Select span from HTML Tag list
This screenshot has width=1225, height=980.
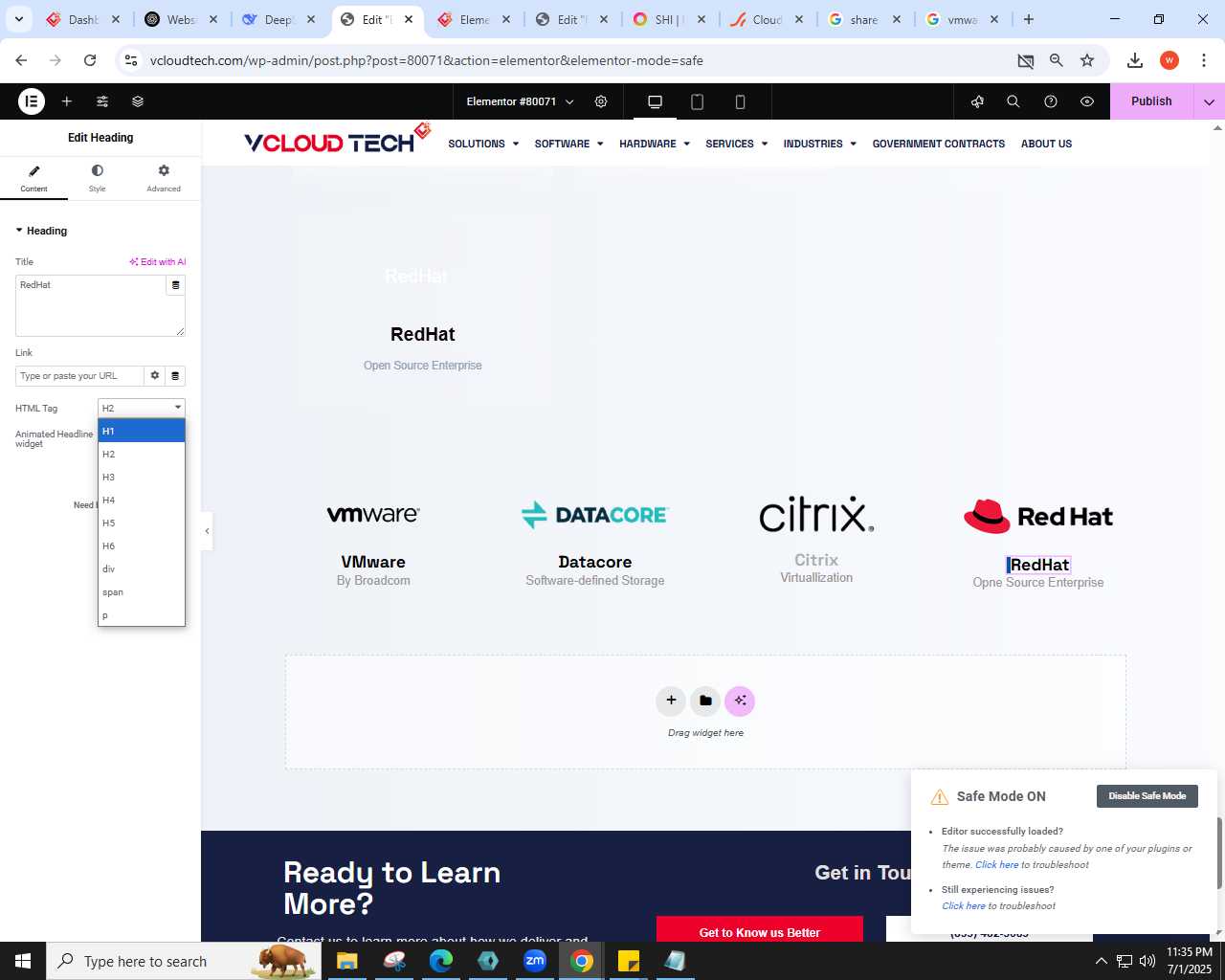142,592
